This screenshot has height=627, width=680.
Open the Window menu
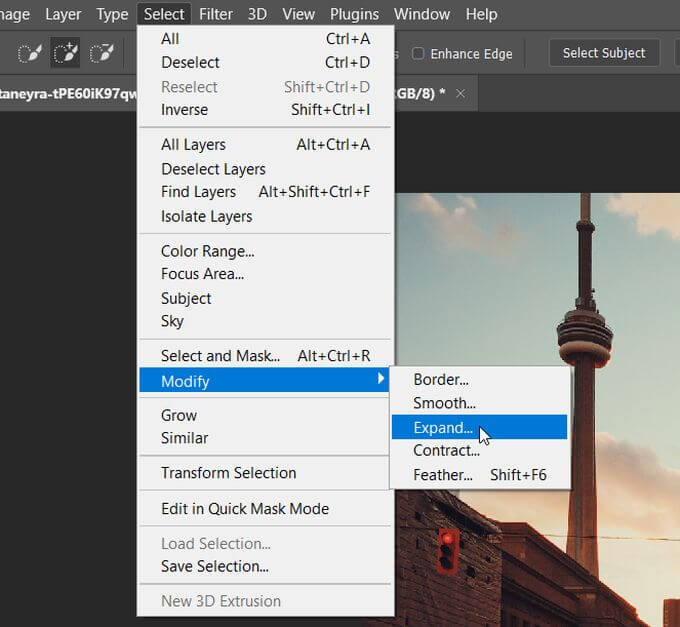[421, 14]
